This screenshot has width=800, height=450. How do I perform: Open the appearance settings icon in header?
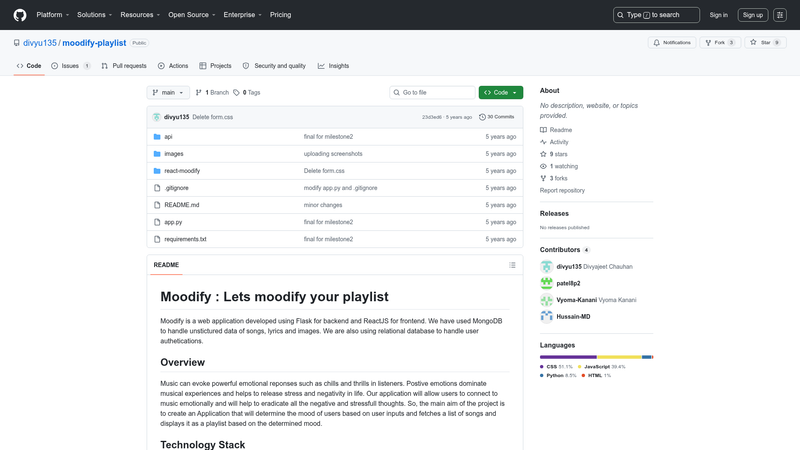coord(780,15)
